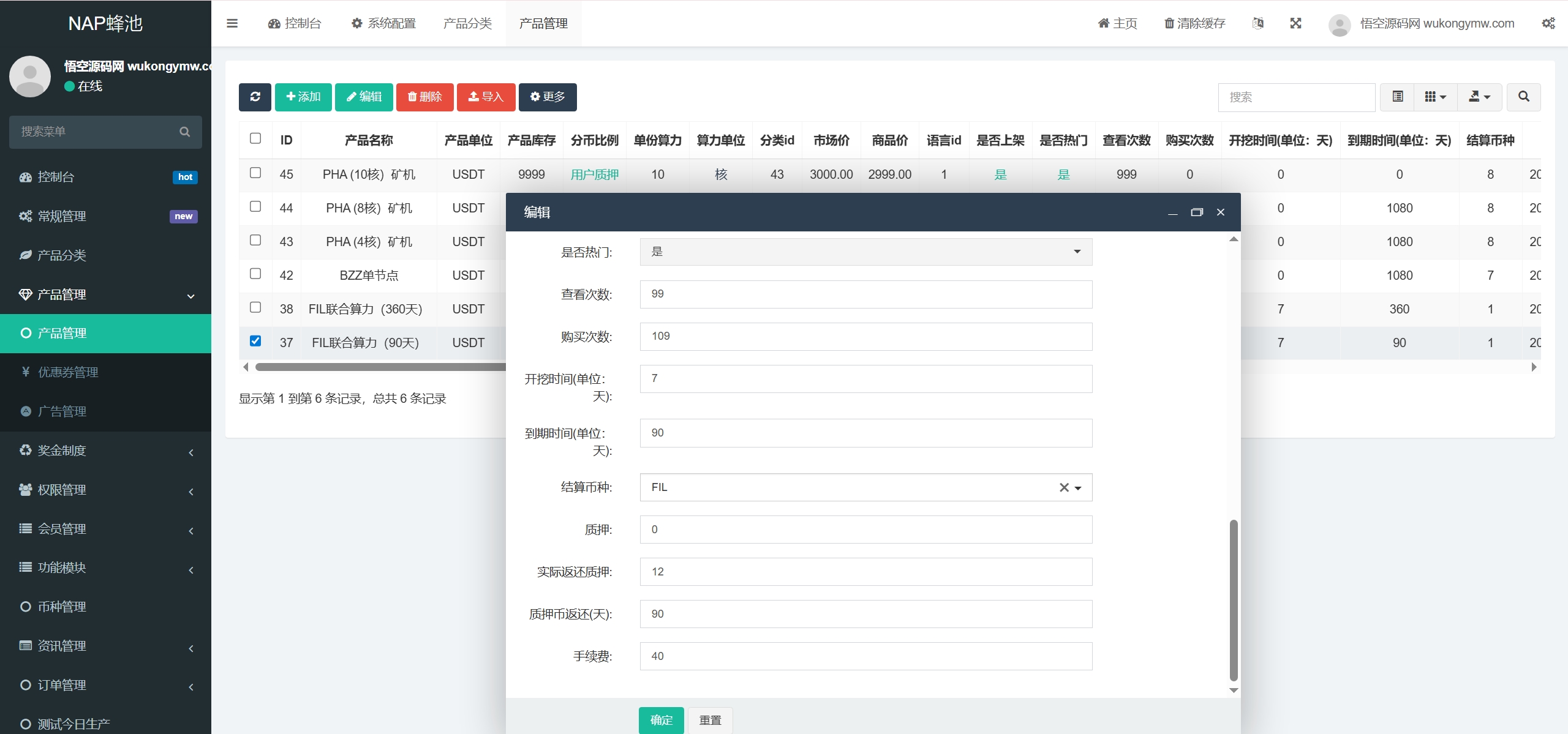Toggle the sidebar hamburger menu icon
Viewport: 1568px width, 734px height.
point(232,23)
